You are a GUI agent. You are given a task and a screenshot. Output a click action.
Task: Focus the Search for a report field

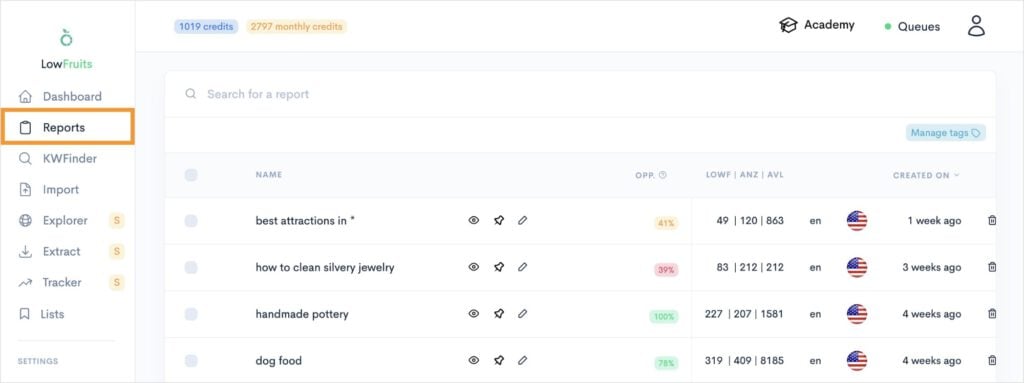pyautogui.click(x=581, y=94)
